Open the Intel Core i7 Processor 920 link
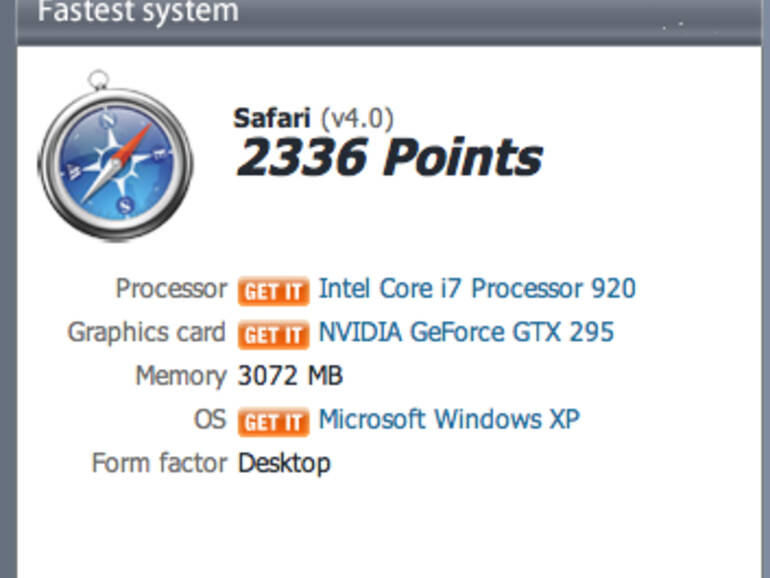The height and width of the screenshot is (578, 770). [476, 289]
